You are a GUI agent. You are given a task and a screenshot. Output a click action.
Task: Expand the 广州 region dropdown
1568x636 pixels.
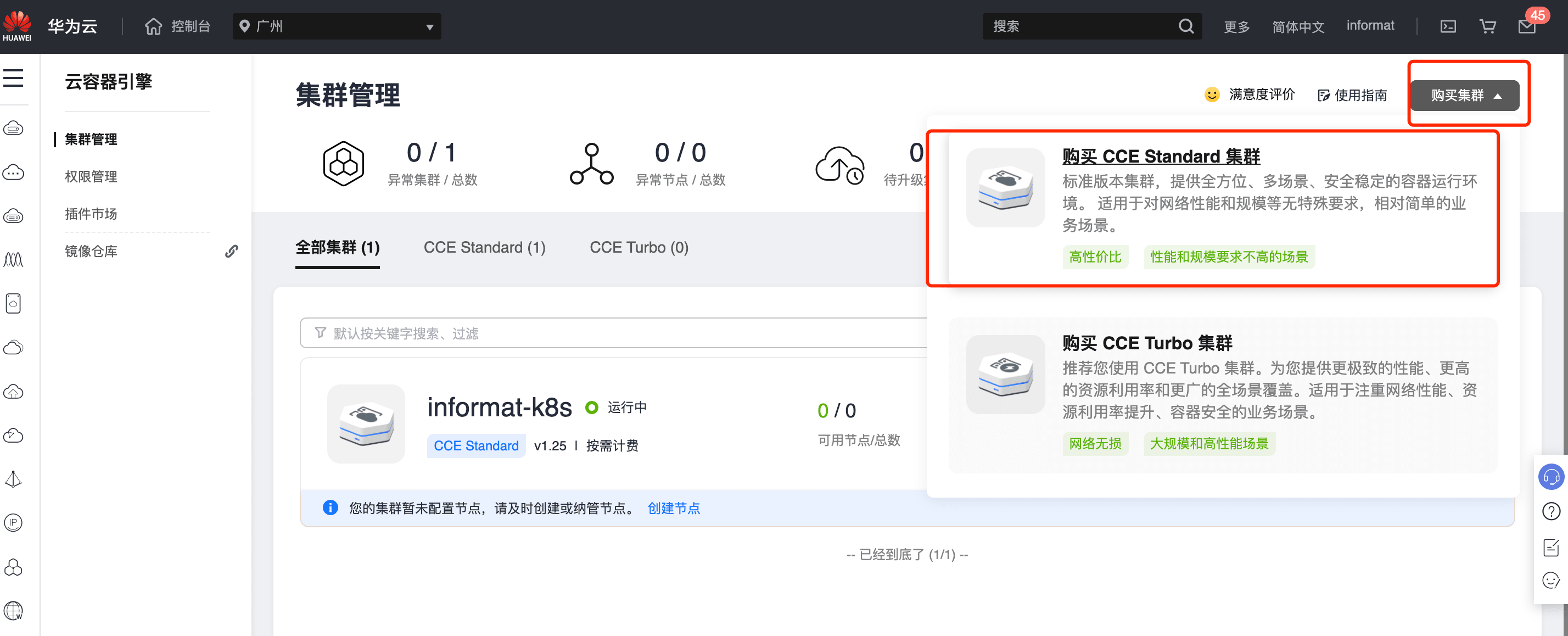[x=337, y=26]
